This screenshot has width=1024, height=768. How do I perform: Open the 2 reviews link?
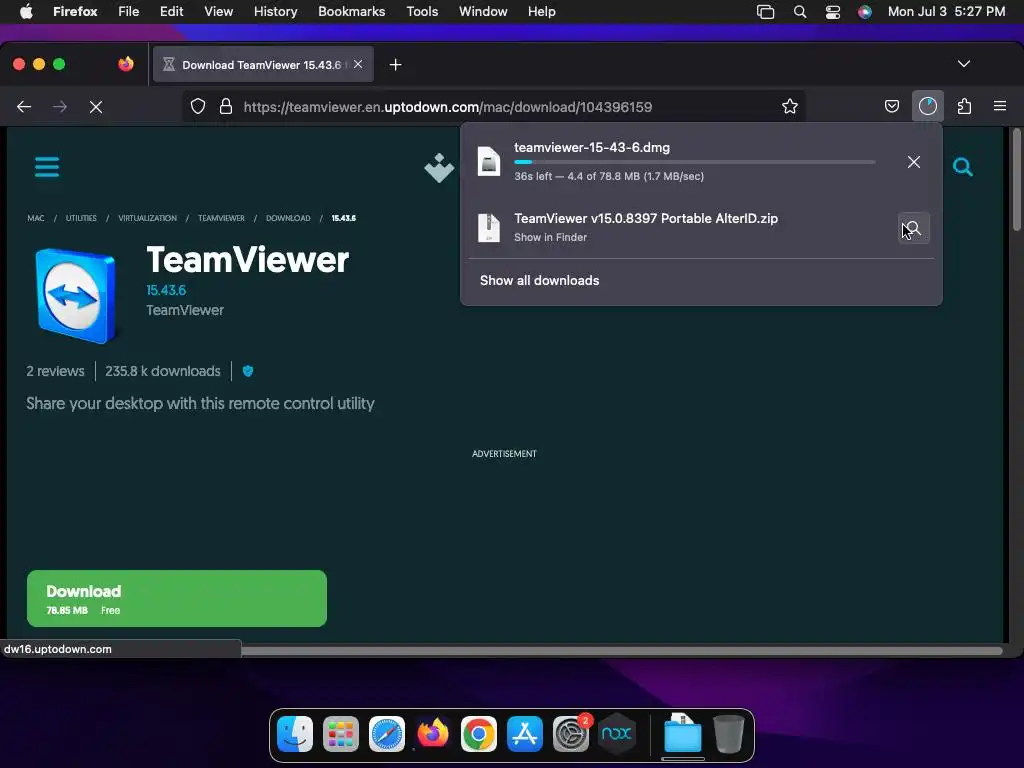(x=56, y=371)
